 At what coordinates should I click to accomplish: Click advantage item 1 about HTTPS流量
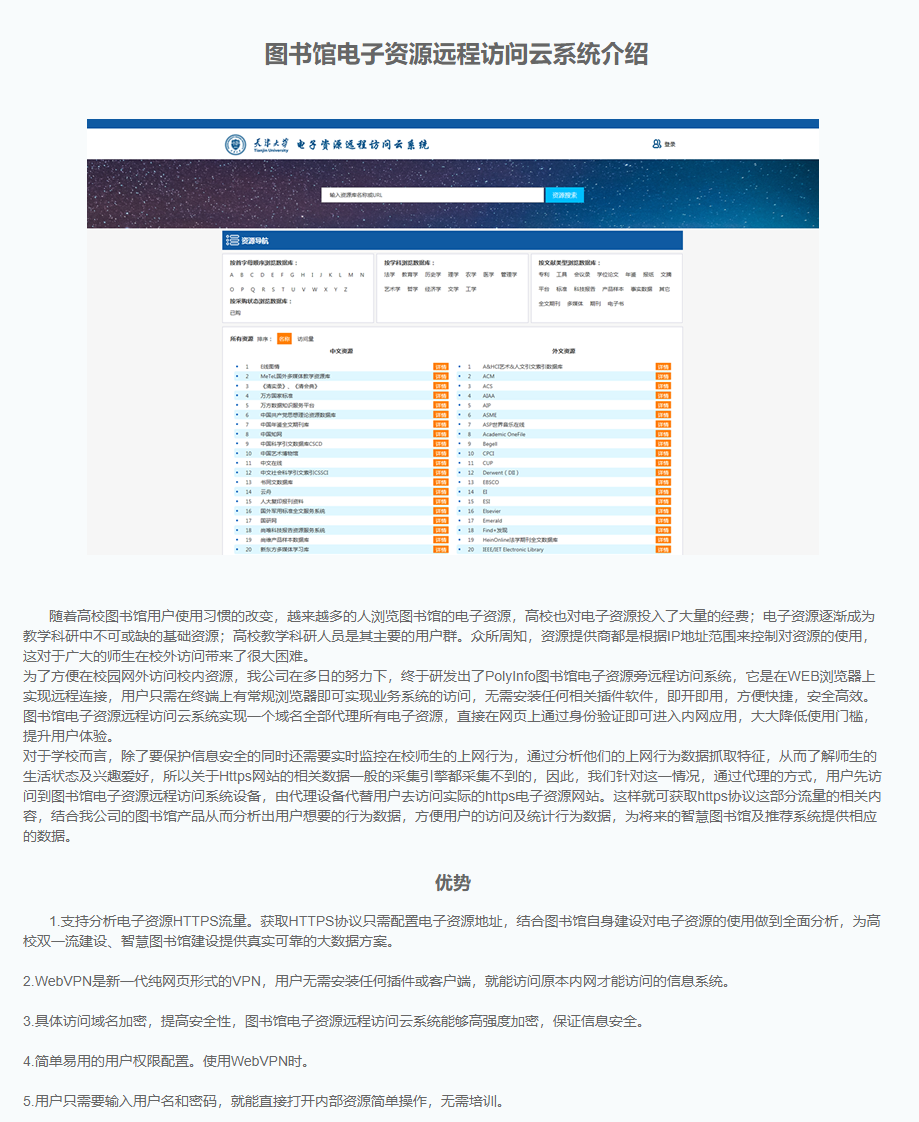(452, 931)
